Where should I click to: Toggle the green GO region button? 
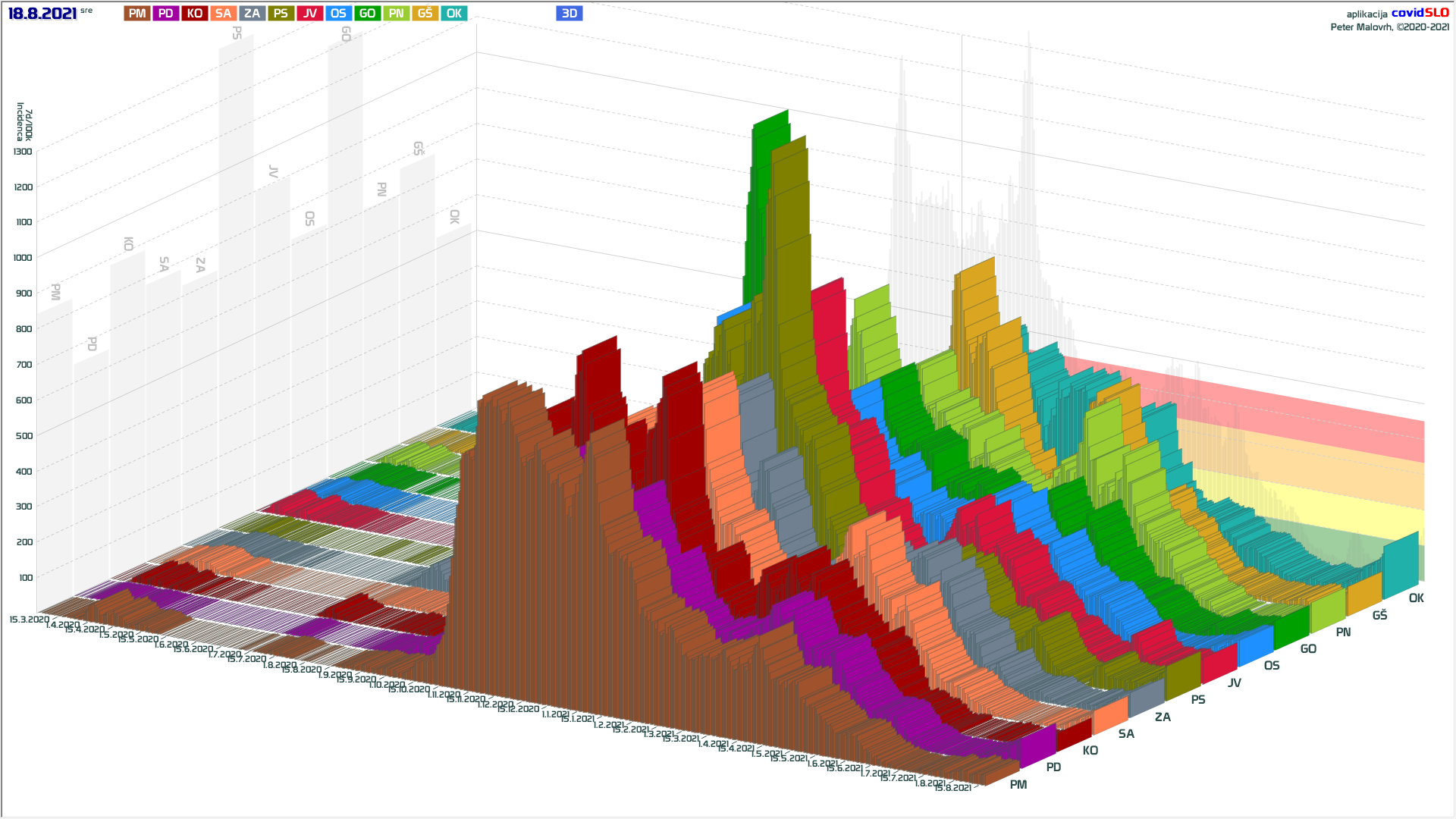point(368,14)
